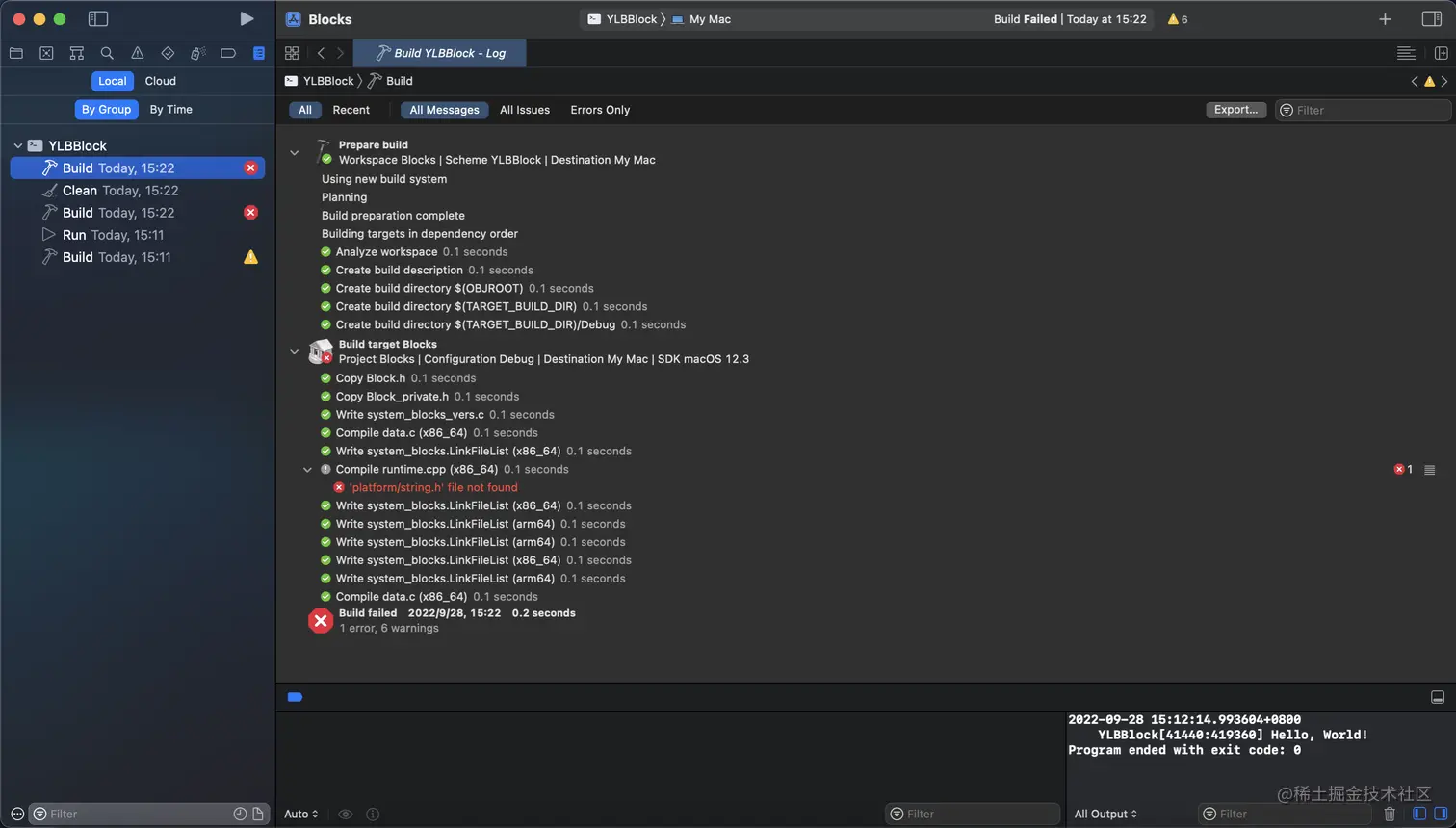The width and height of the screenshot is (1456, 828).
Task: Click Build in the jump bar
Action: click(390, 81)
